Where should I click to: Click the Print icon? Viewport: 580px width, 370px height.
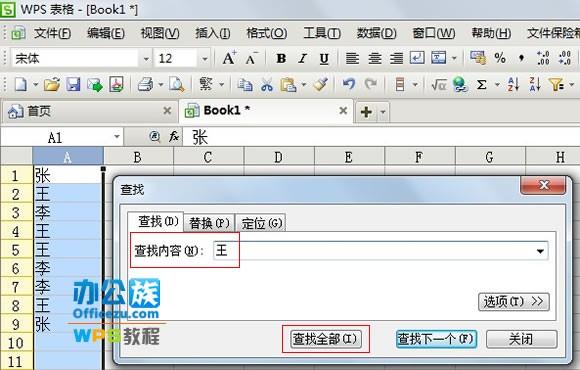145,85
